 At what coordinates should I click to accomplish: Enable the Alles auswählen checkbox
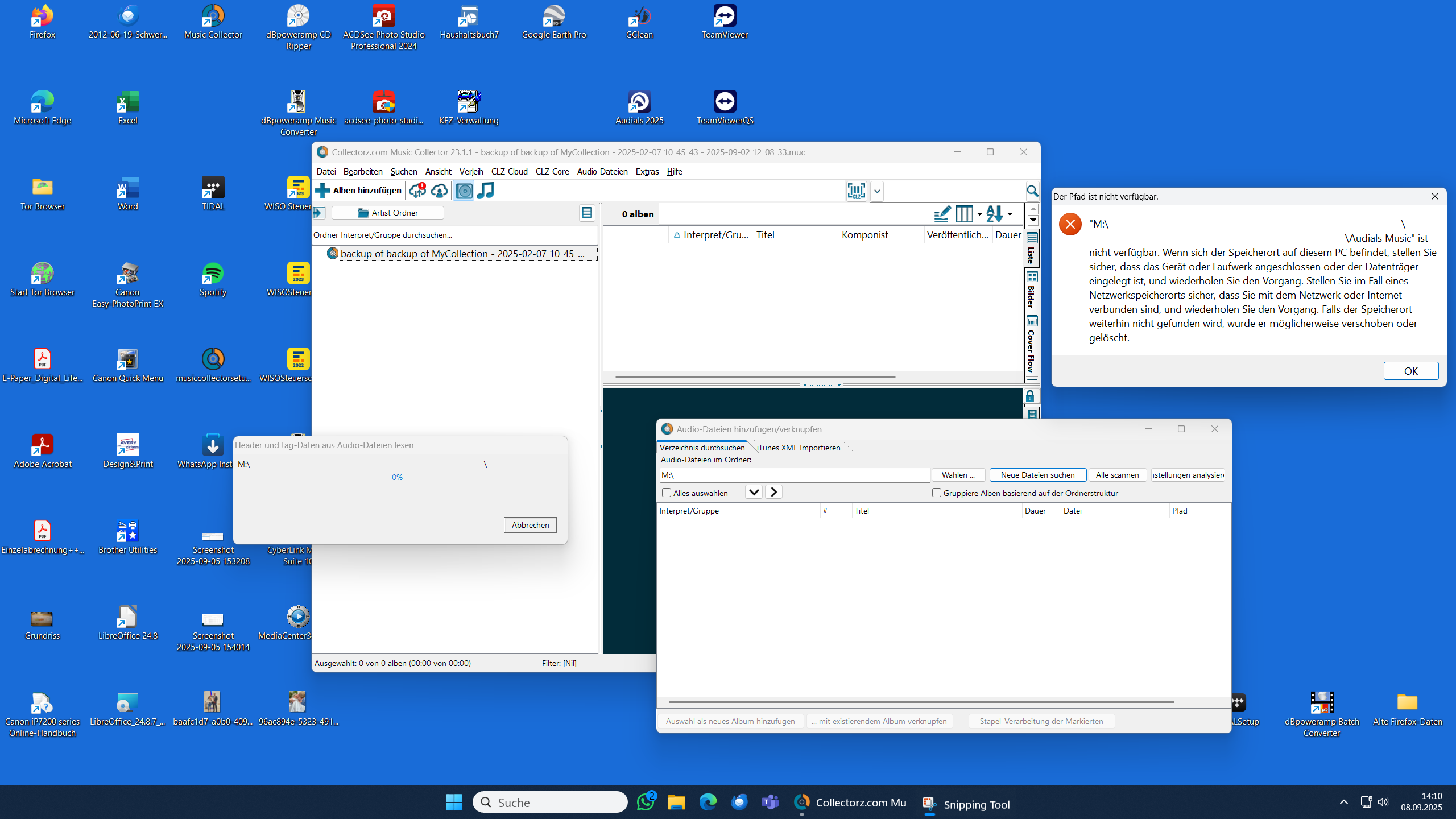click(x=667, y=493)
